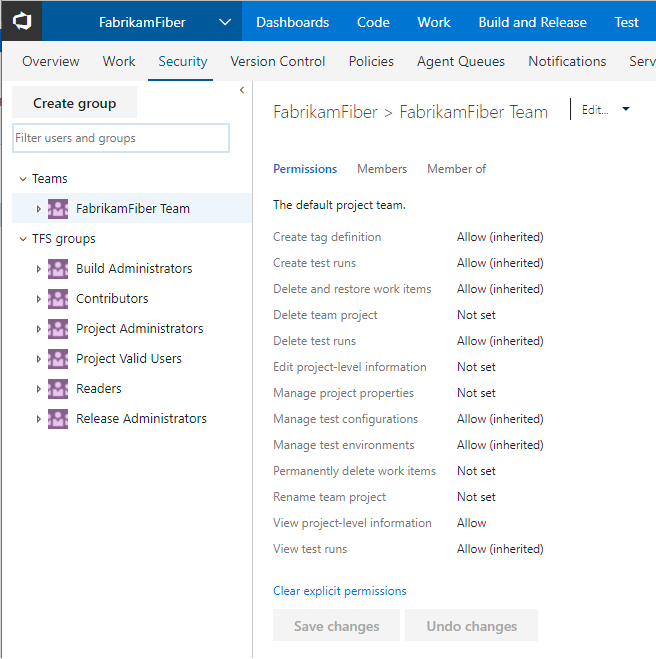
Task: Expand the FabrikamFiber Team node
Action: 38,208
